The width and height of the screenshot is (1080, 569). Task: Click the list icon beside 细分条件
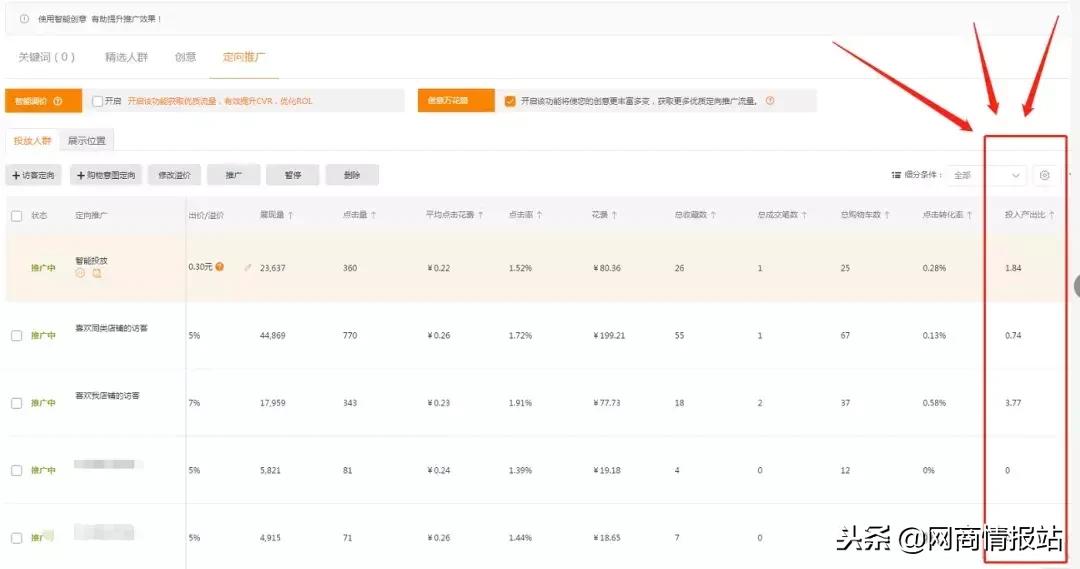(x=896, y=175)
